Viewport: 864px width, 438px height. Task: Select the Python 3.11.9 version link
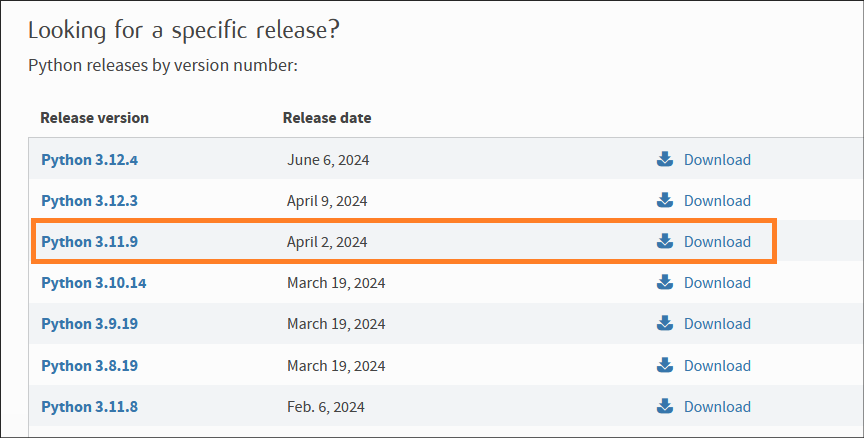coord(89,242)
